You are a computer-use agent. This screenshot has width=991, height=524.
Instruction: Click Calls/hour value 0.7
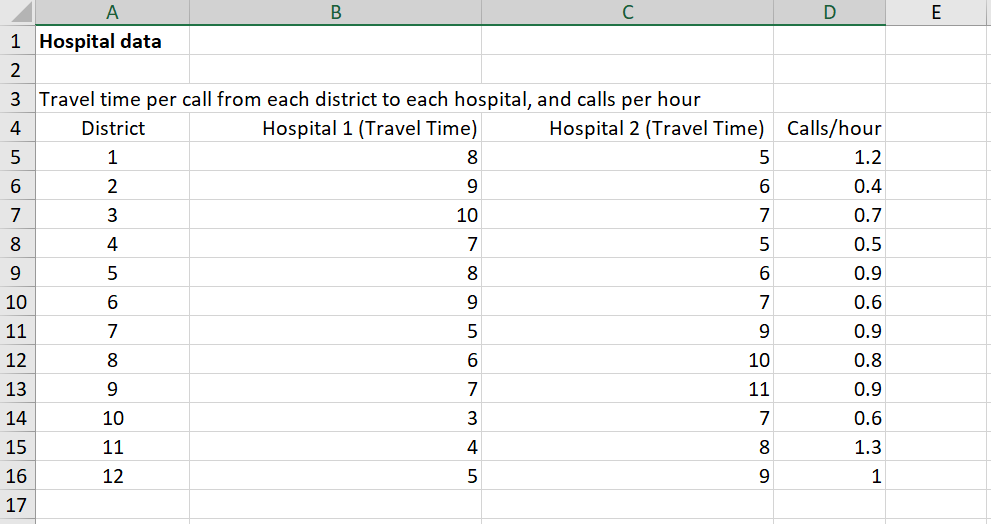[829, 215]
